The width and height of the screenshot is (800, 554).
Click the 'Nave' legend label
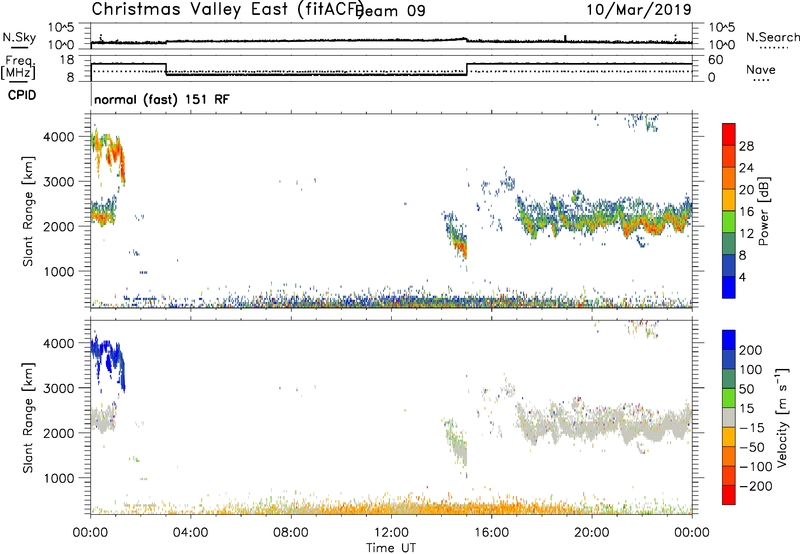(760, 70)
